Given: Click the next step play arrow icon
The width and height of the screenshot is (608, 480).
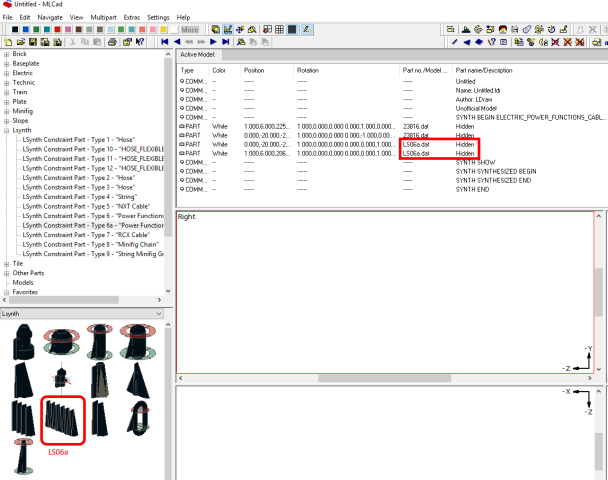Looking at the screenshot, I should pos(215,42).
